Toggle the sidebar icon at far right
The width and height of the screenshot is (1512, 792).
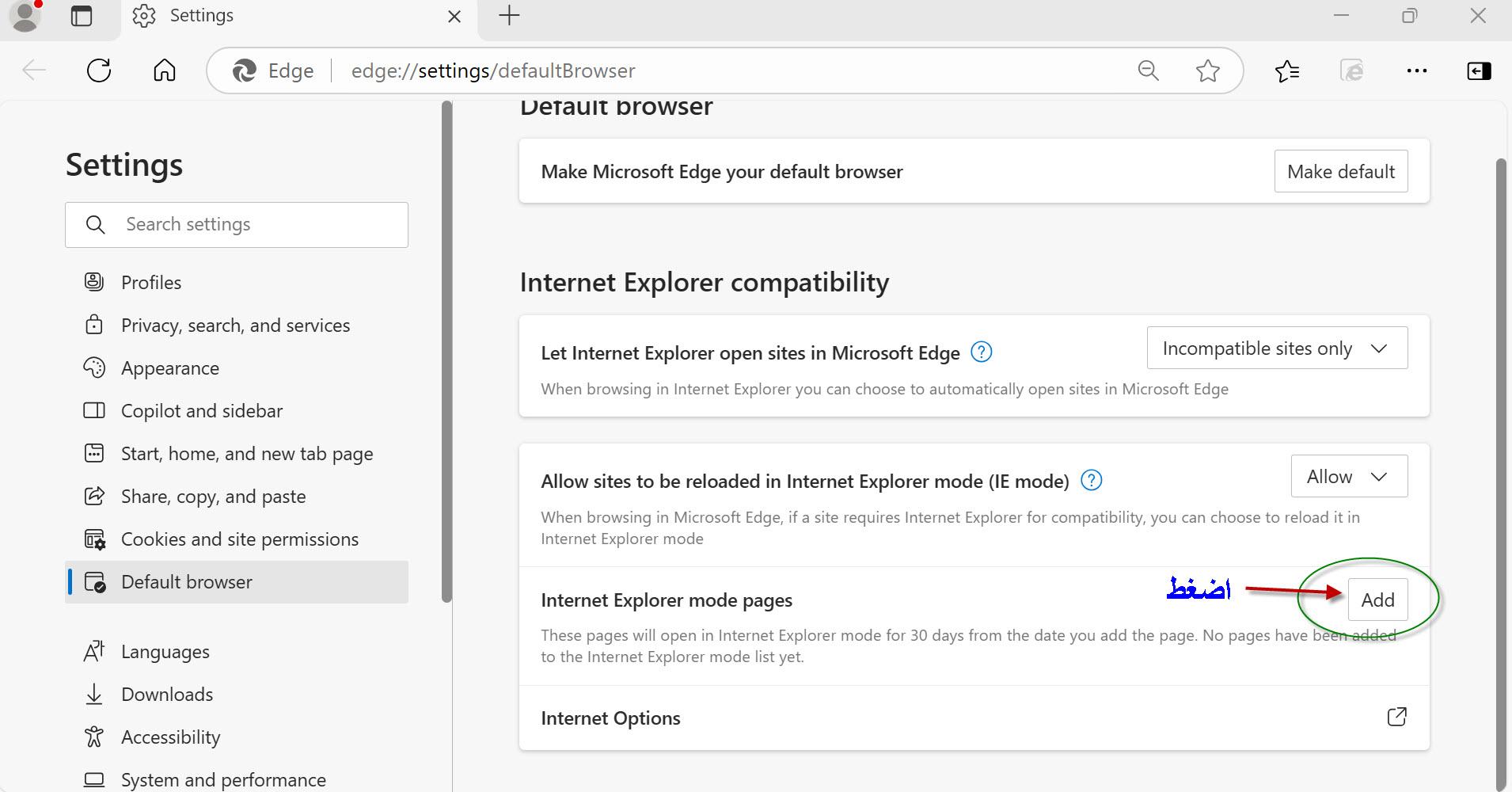click(1478, 71)
